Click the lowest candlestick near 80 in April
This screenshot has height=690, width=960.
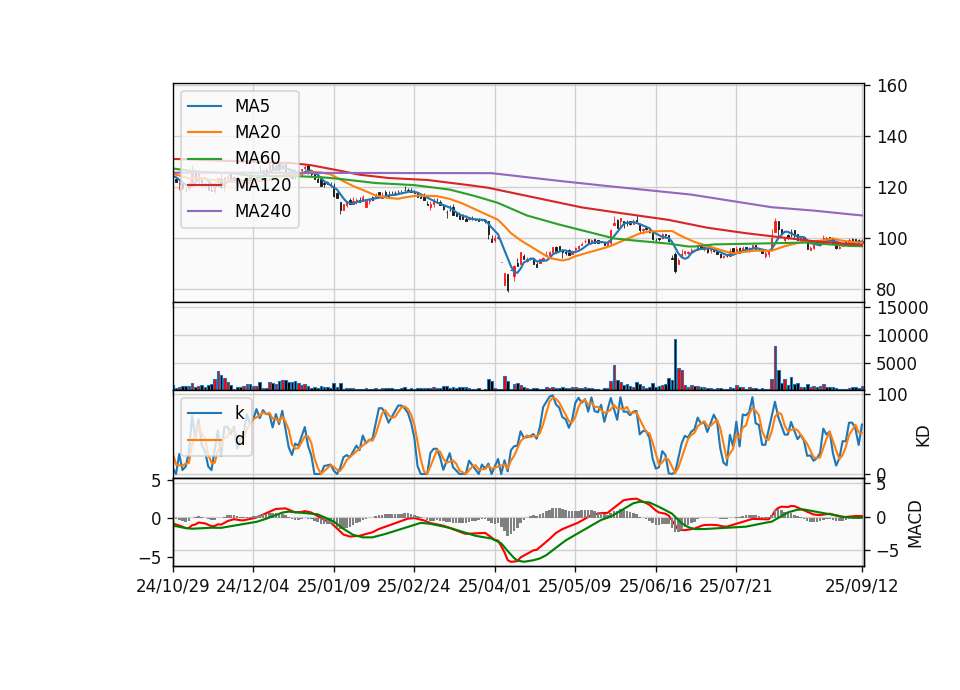[x=508, y=282]
